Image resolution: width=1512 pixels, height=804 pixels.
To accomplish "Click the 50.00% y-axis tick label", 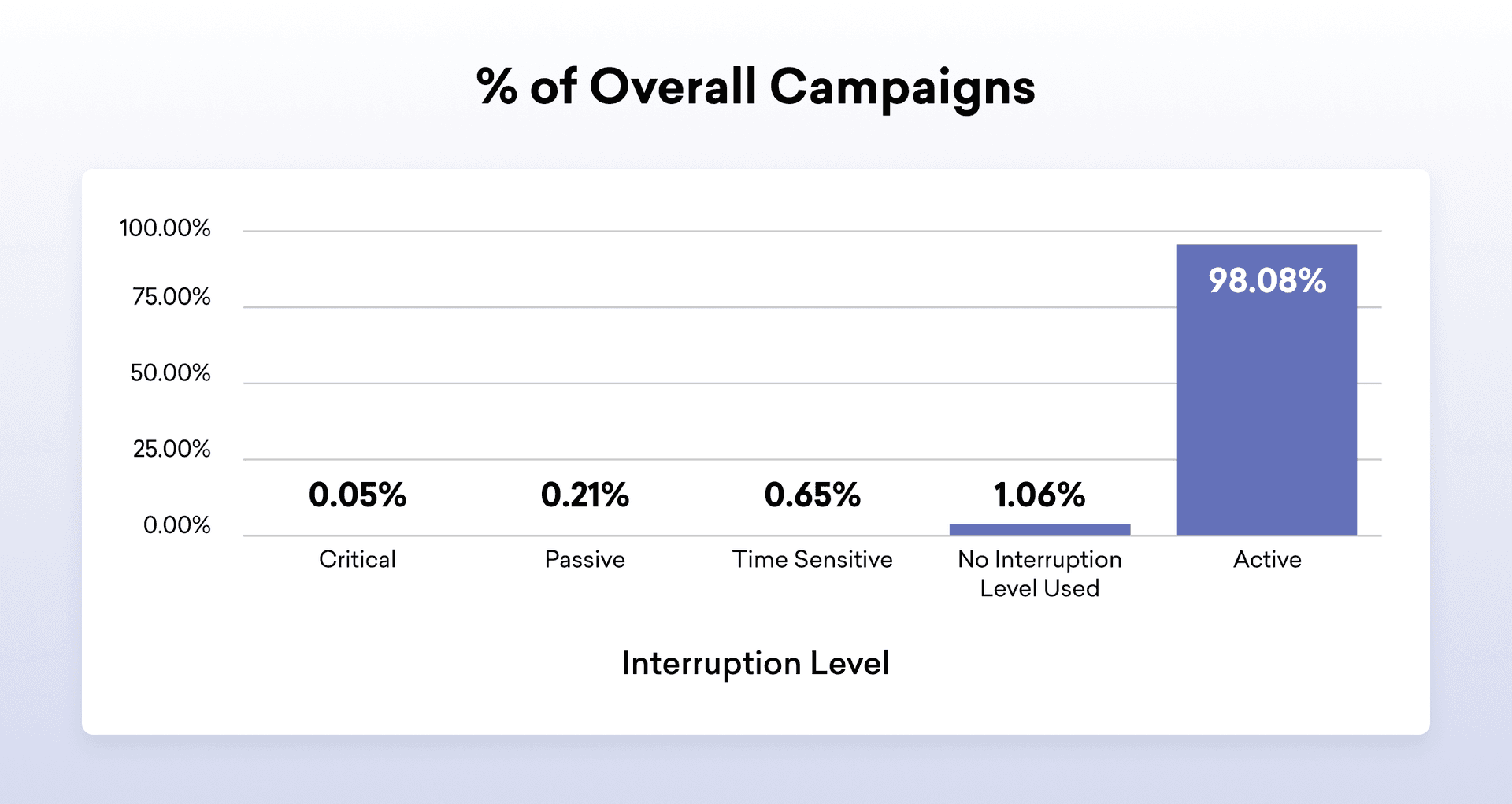I will pos(170,372).
